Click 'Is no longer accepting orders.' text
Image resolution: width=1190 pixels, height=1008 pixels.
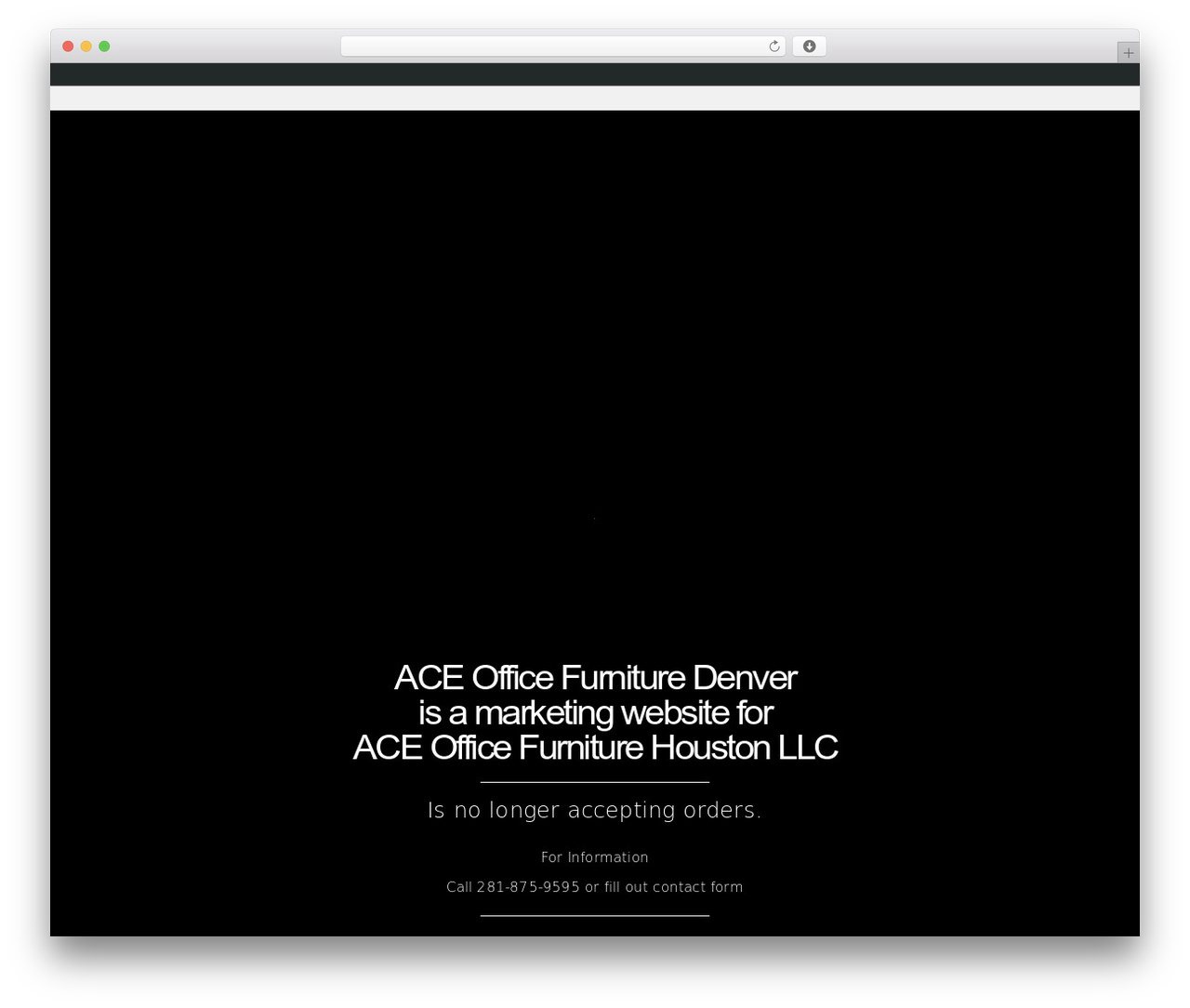coord(595,810)
